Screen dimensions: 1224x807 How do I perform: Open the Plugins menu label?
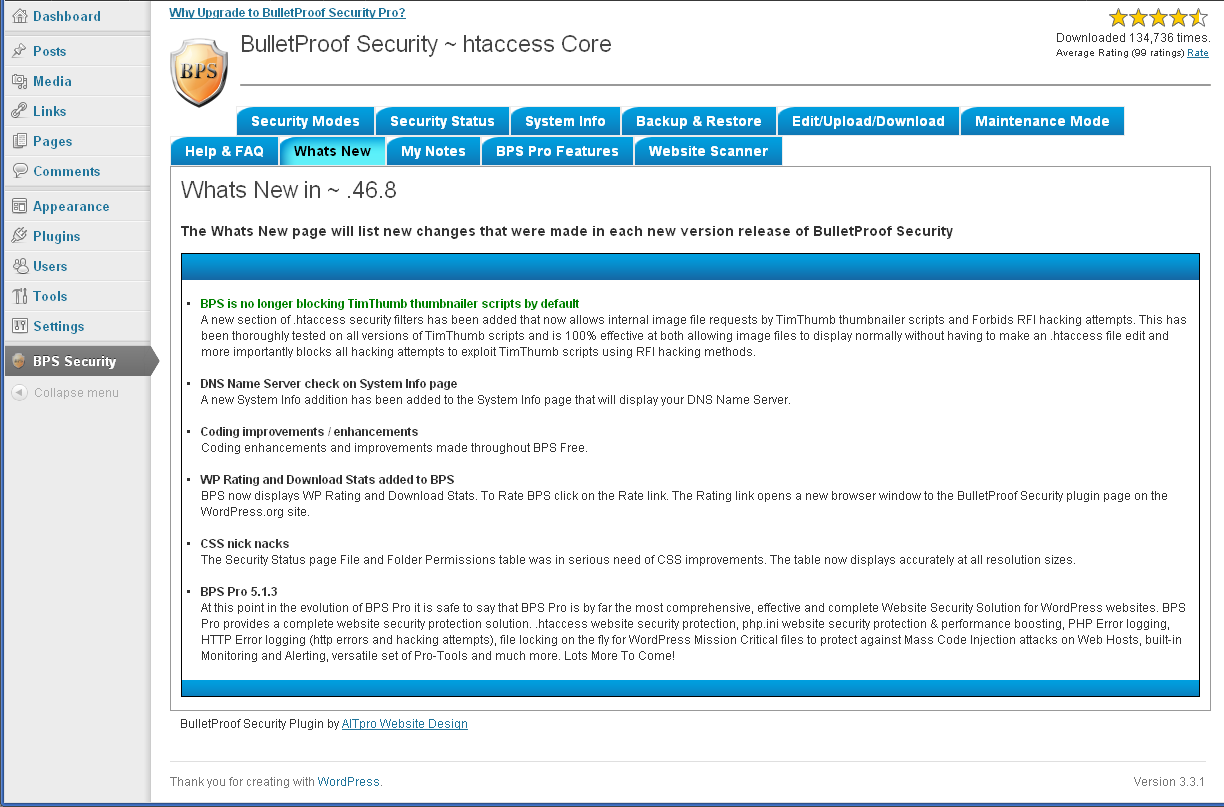(x=57, y=236)
